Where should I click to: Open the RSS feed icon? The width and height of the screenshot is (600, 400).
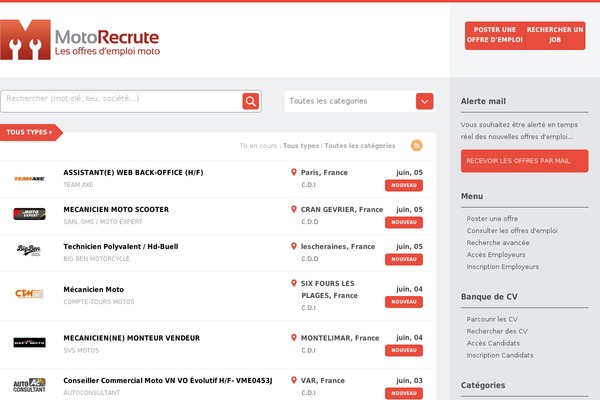pyautogui.click(x=417, y=145)
